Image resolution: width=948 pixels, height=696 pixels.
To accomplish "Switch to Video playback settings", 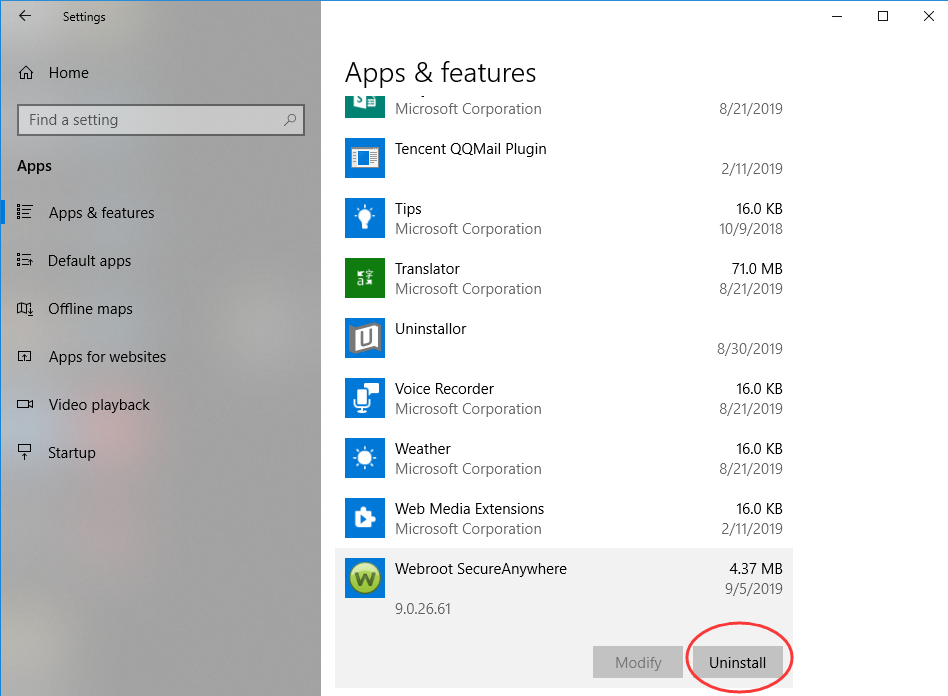I will [x=99, y=405].
